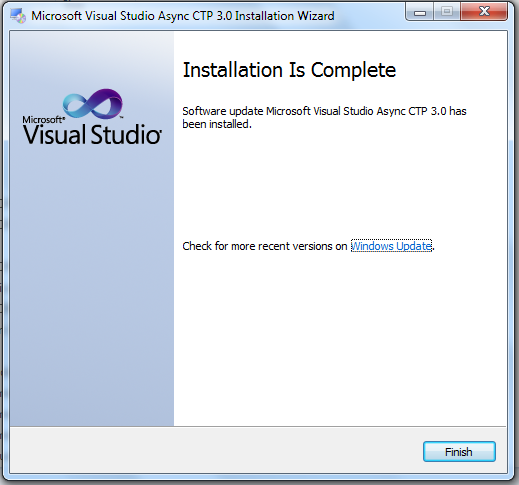Click the "Installation Is Complete" heading
Screen dimensions: 519x485
pos(289,70)
